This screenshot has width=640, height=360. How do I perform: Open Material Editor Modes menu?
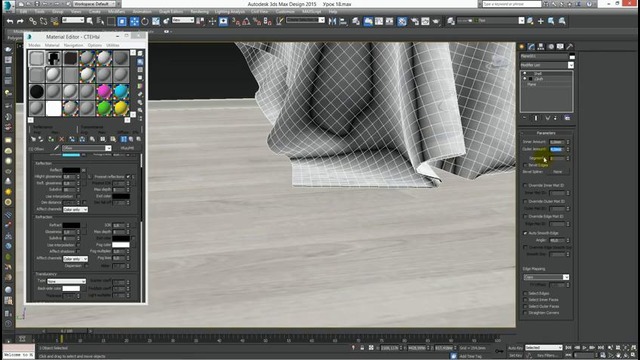click(34, 45)
